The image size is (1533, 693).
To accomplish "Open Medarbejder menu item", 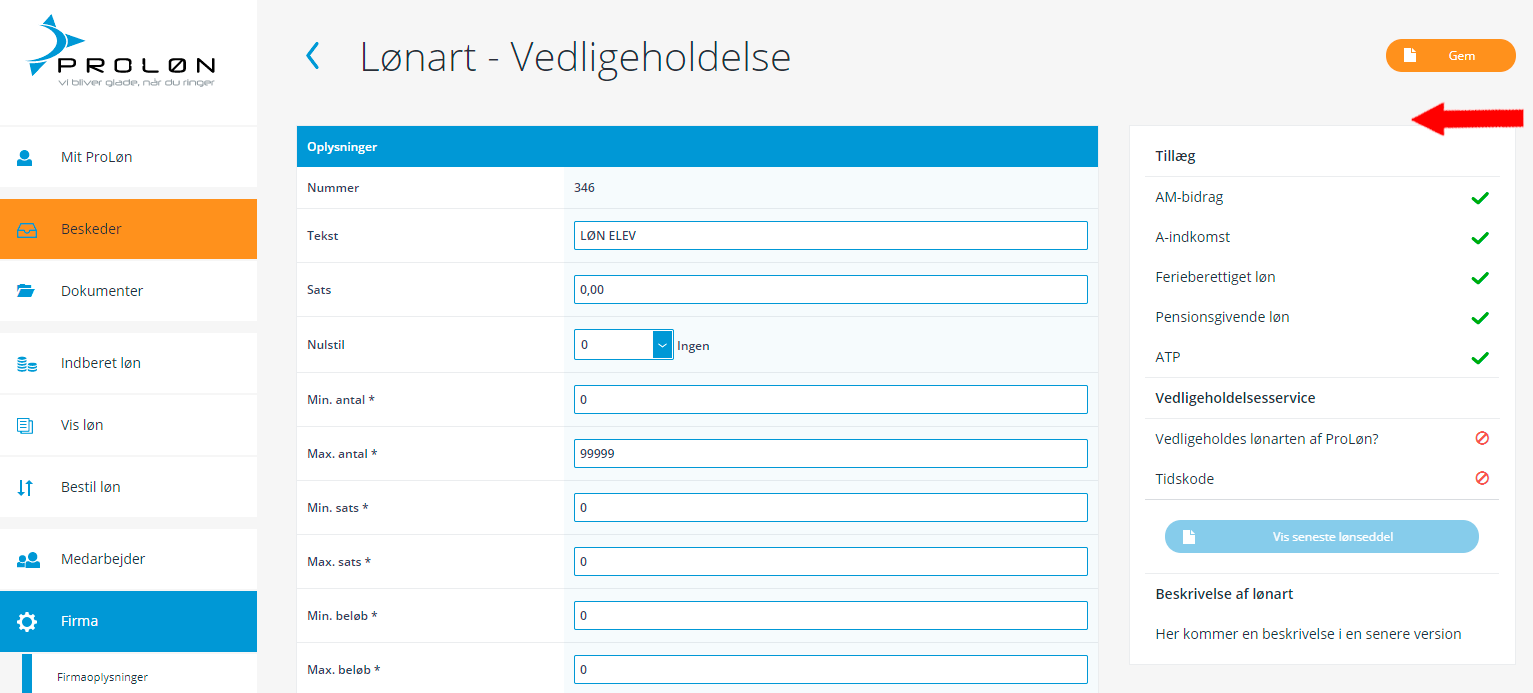I will tap(103, 559).
